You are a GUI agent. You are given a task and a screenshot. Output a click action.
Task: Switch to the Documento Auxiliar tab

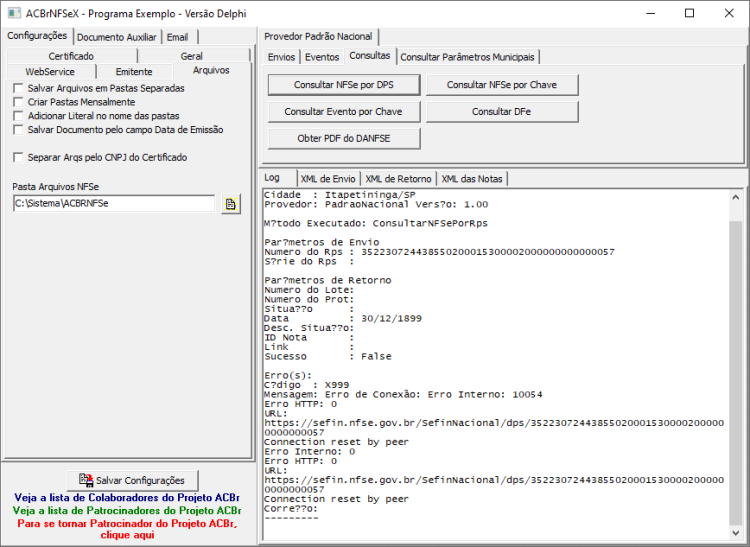pyautogui.click(x=117, y=37)
